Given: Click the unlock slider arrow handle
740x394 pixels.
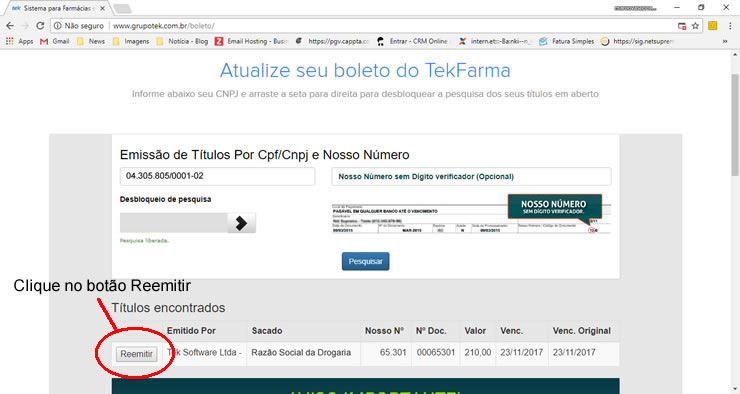Looking at the screenshot, I should 241,223.
